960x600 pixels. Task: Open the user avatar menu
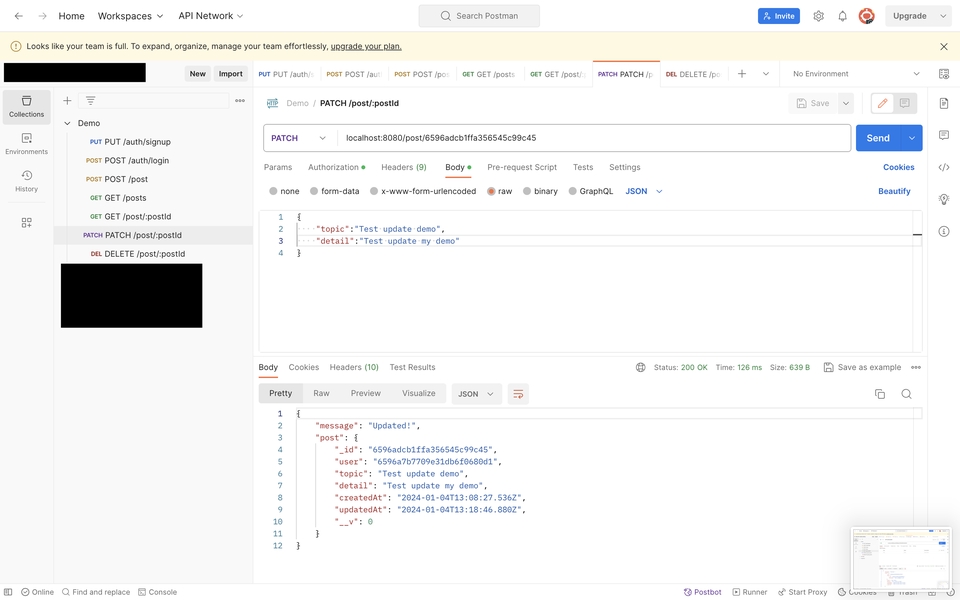(x=866, y=16)
